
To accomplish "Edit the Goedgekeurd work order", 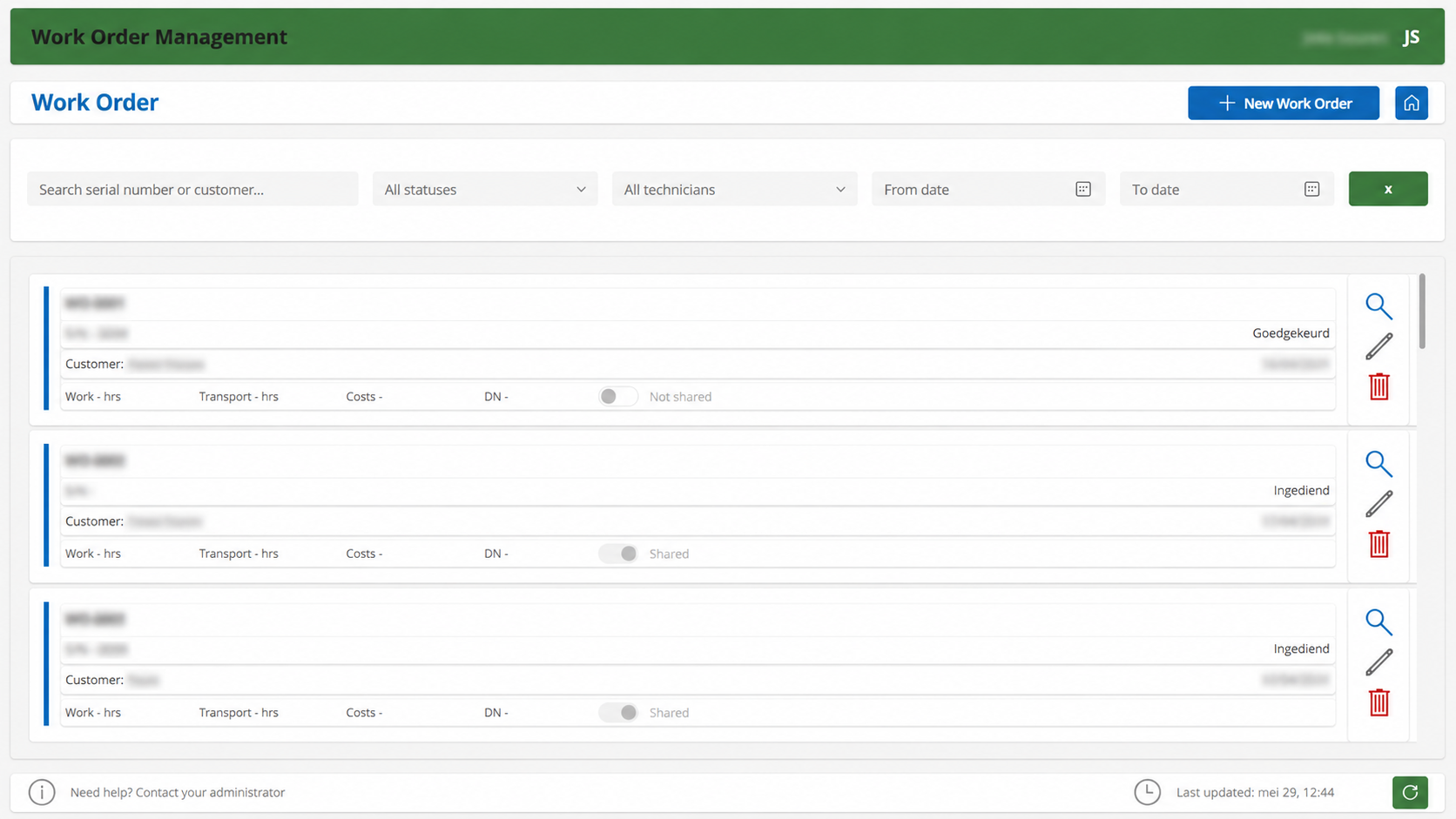I will coord(1378,346).
